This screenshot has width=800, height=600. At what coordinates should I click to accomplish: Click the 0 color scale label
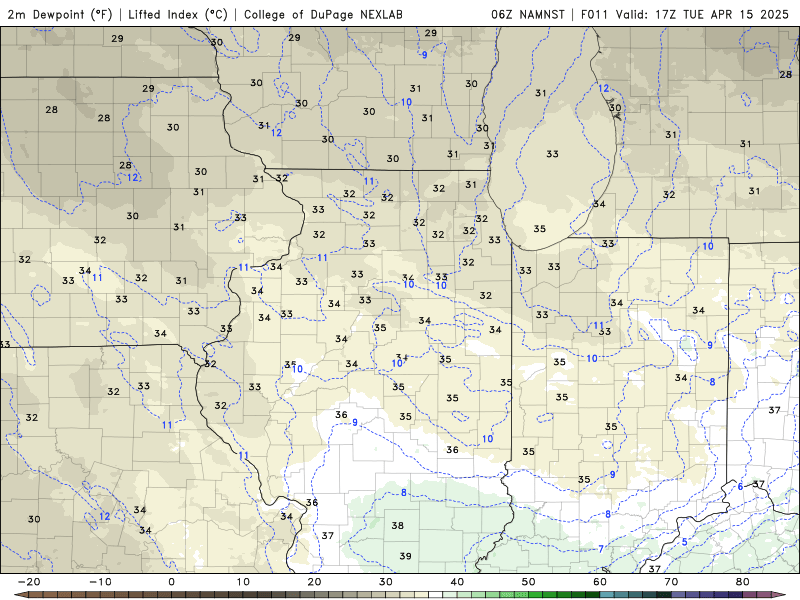point(171,582)
